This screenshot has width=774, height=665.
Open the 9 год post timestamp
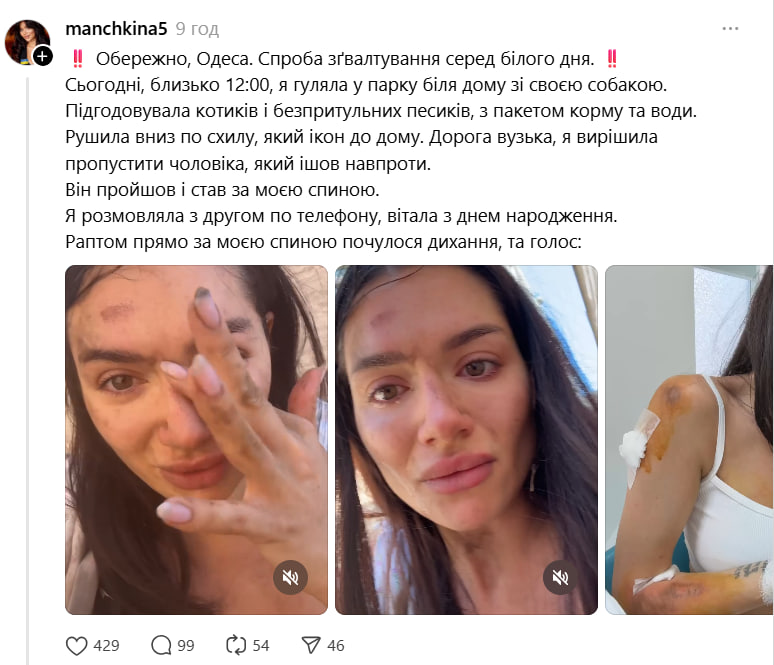(197, 29)
